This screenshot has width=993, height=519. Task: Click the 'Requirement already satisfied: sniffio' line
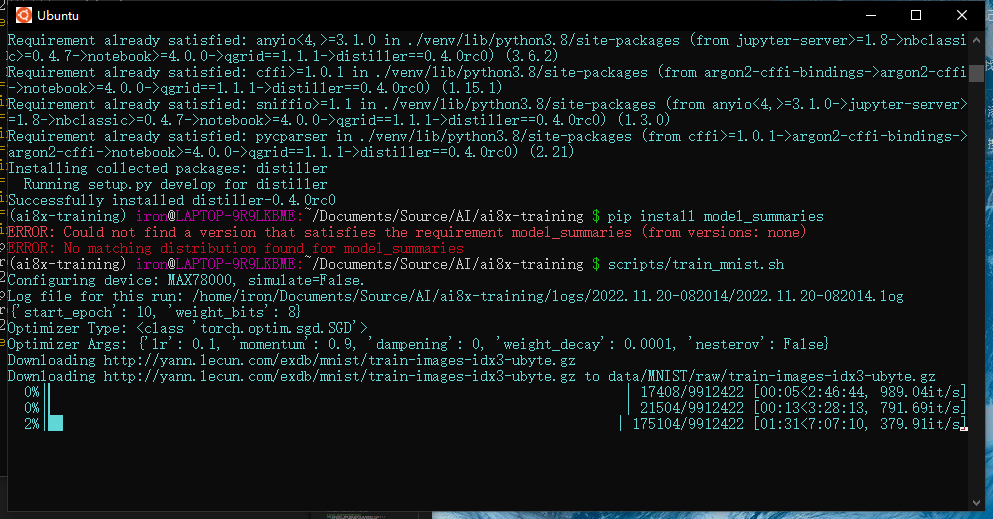(x=488, y=112)
